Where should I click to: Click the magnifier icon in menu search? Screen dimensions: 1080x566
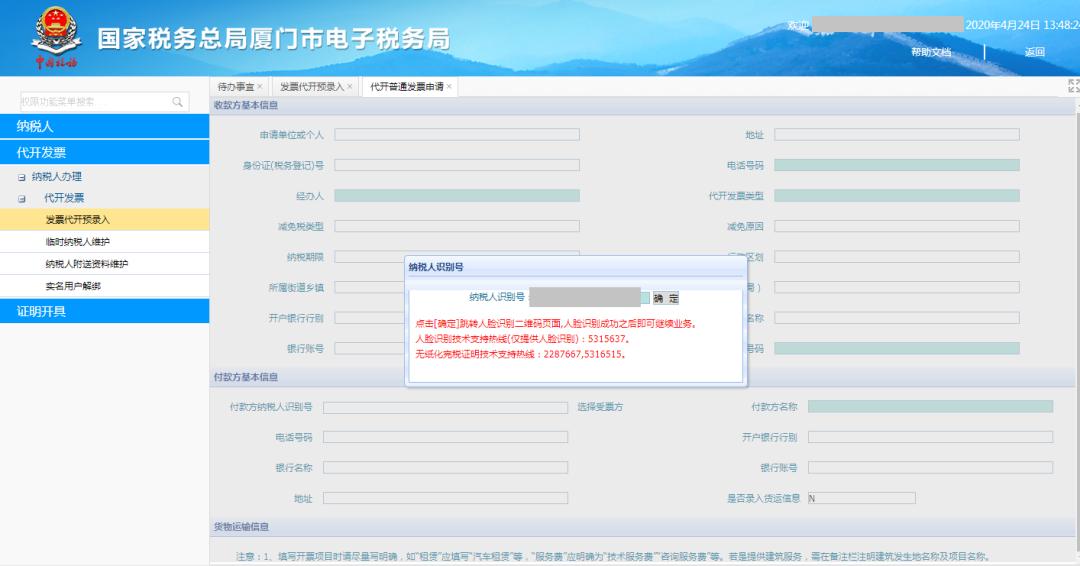pyautogui.click(x=177, y=102)
